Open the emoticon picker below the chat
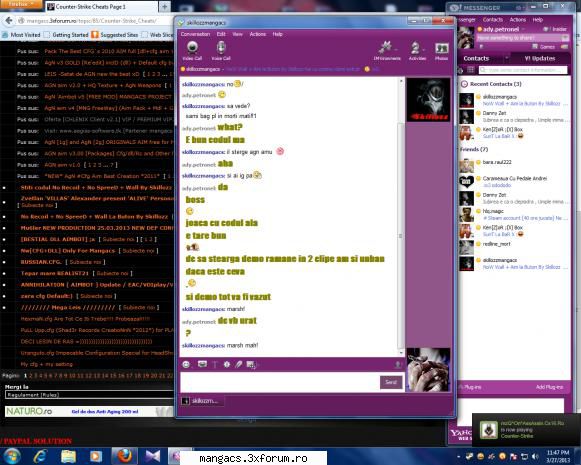This screenshot has width=581, height=465. pyautogui.click(x=186, y=365)
